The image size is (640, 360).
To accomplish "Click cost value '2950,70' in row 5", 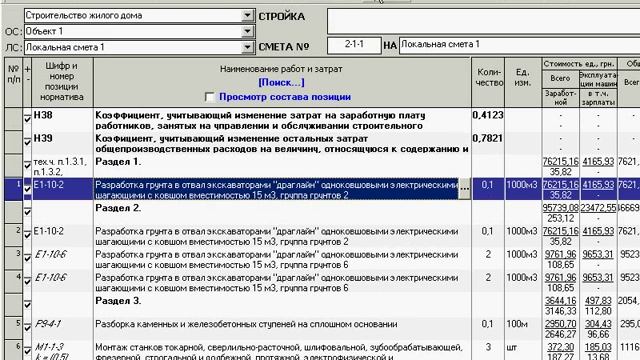I will click(x=560, y=324).
